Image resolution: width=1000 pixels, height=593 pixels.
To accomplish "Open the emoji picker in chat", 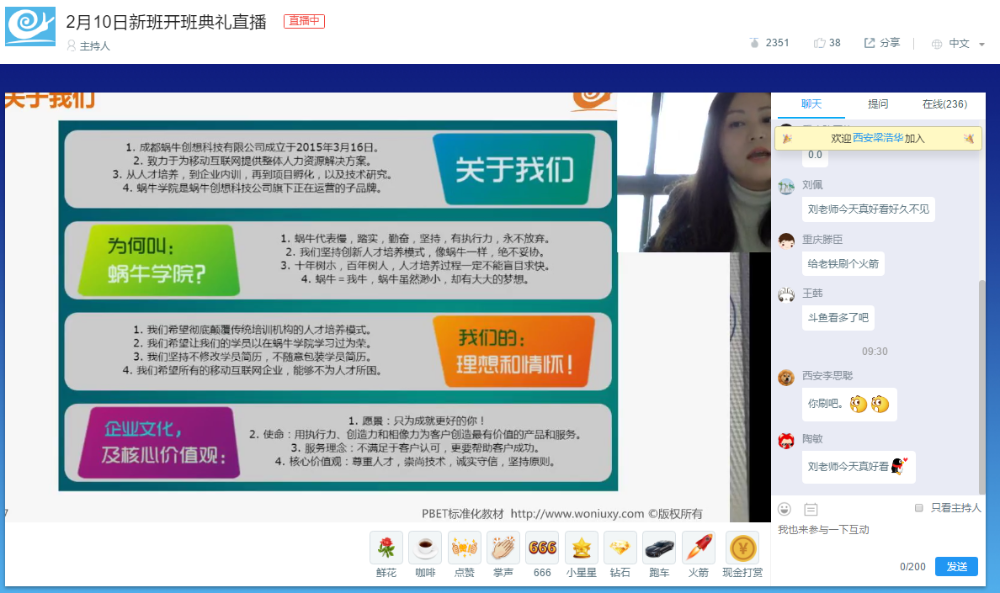I will [x=784, y=509].
